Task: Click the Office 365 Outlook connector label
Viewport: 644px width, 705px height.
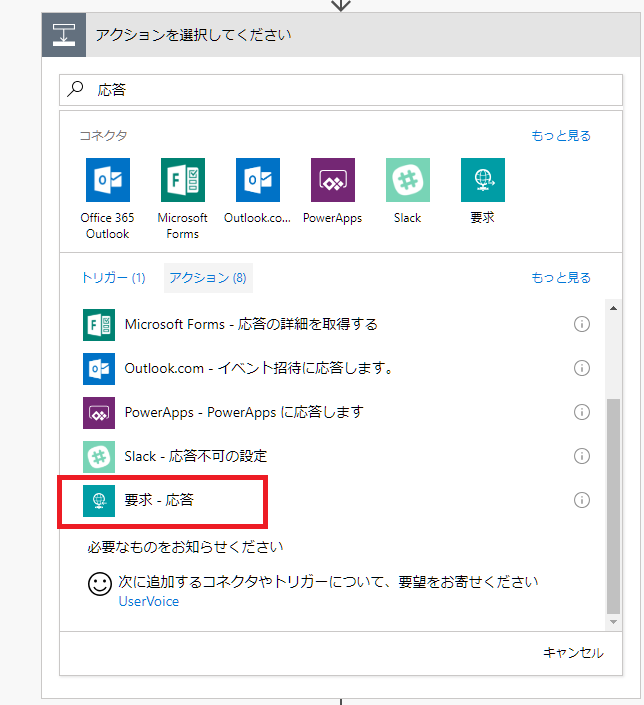Action: tap(107, 226)
